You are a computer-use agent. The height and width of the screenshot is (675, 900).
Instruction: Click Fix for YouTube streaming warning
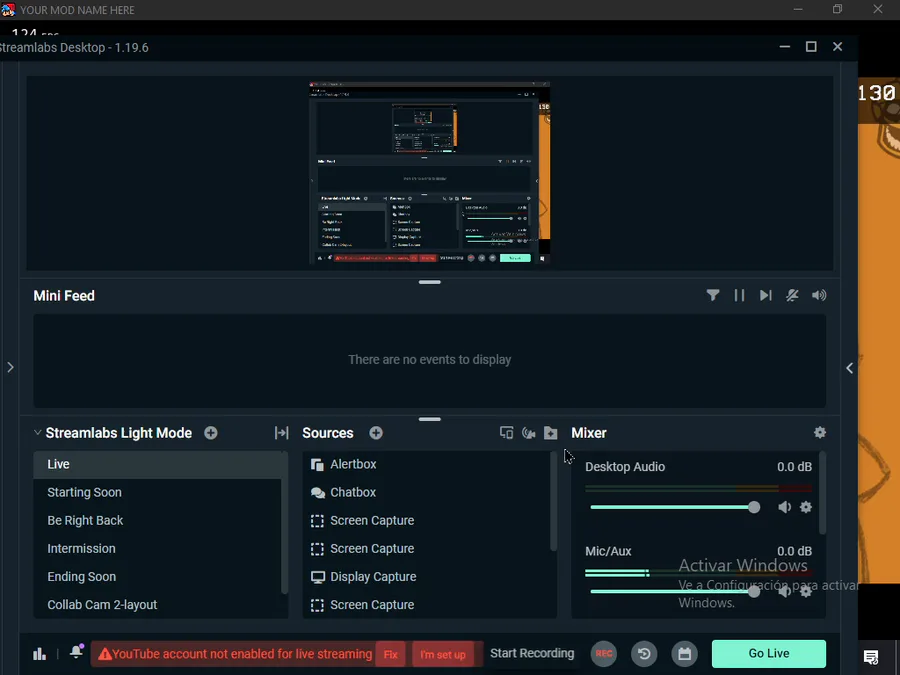(x=391, y=654)
